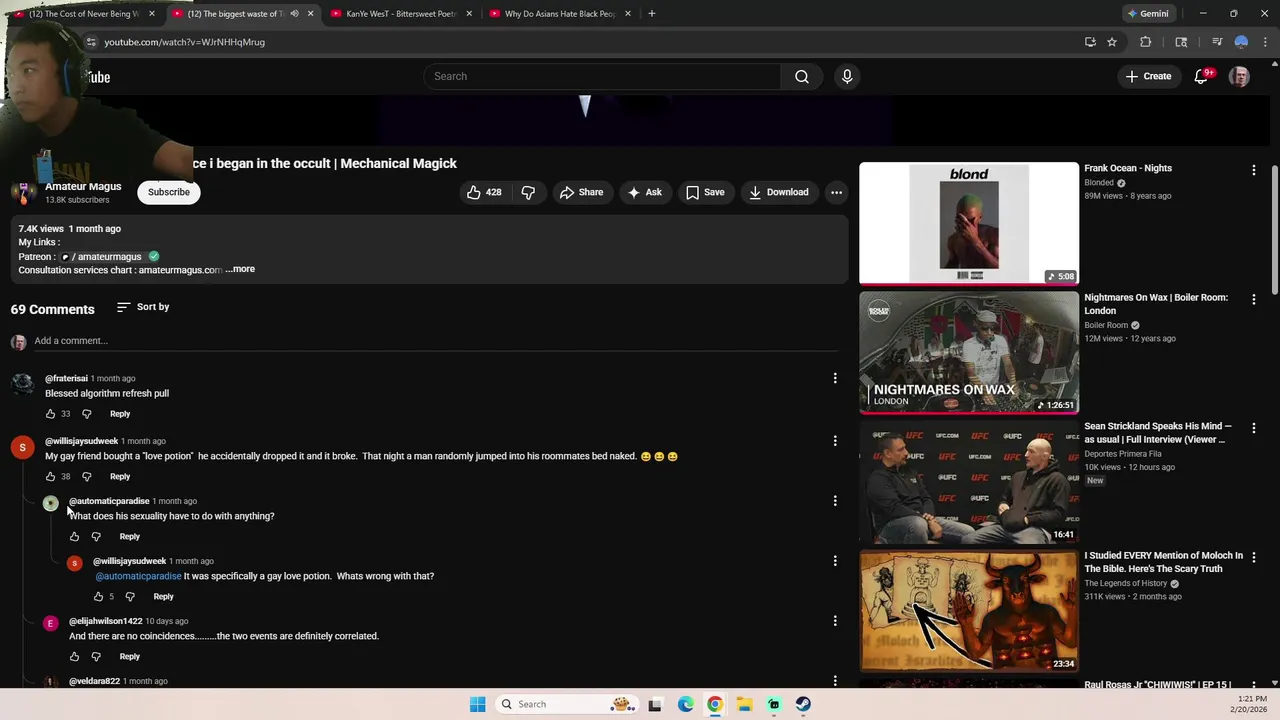Click the address bar URL
The image size is (1280, 720).
tap(185, 42)
